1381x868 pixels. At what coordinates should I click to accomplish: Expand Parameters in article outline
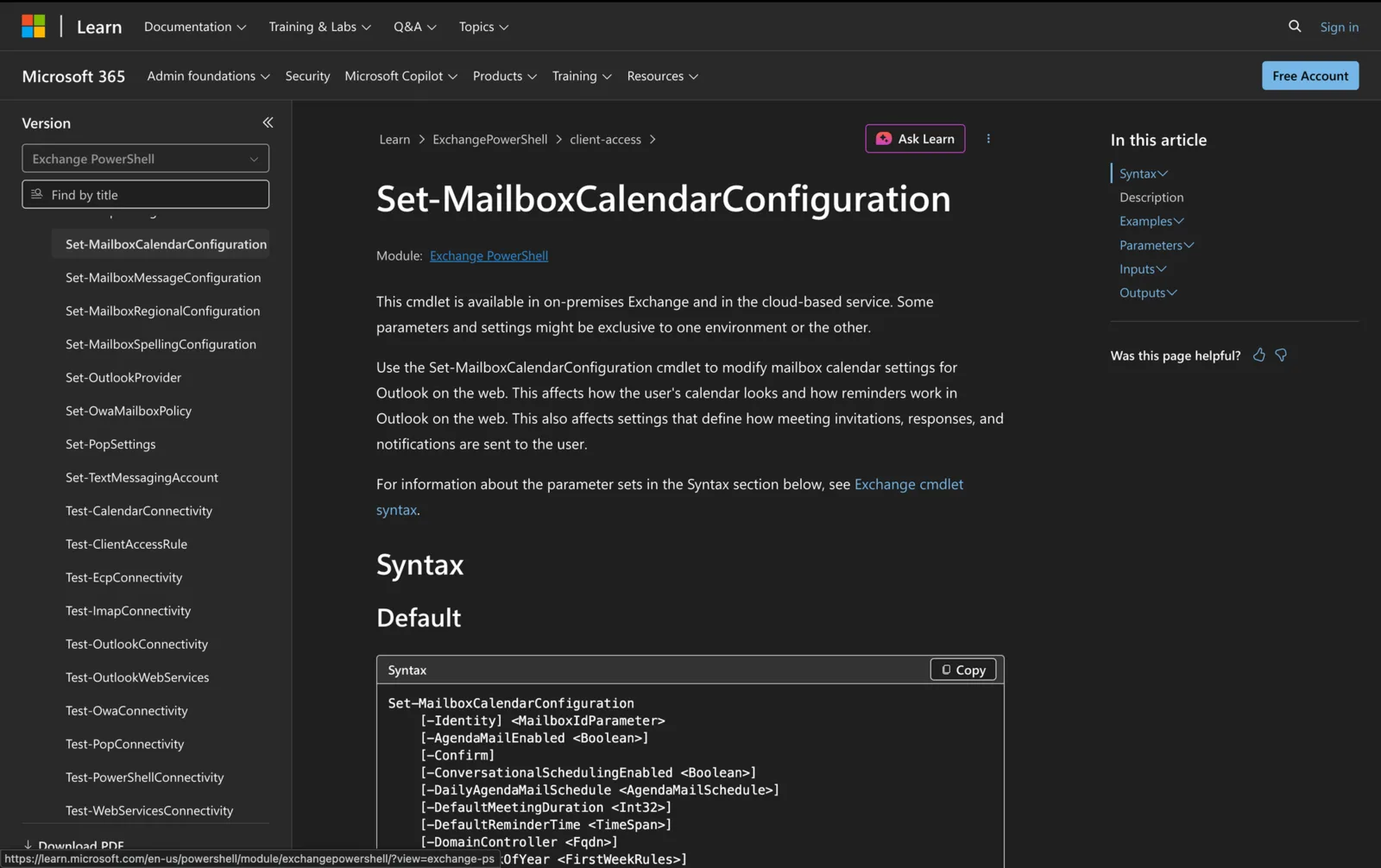1157,245
